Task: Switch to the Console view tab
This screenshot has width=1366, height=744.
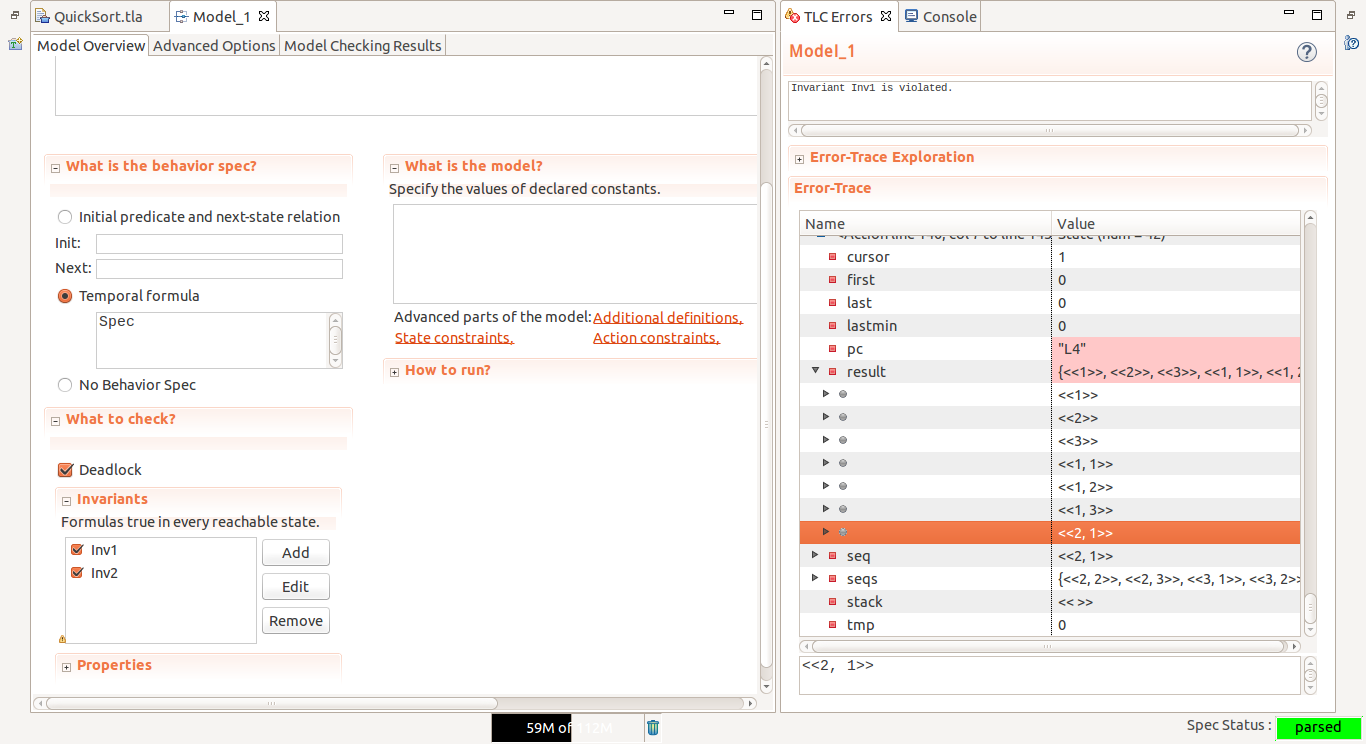Action: [x=940, y=17]
